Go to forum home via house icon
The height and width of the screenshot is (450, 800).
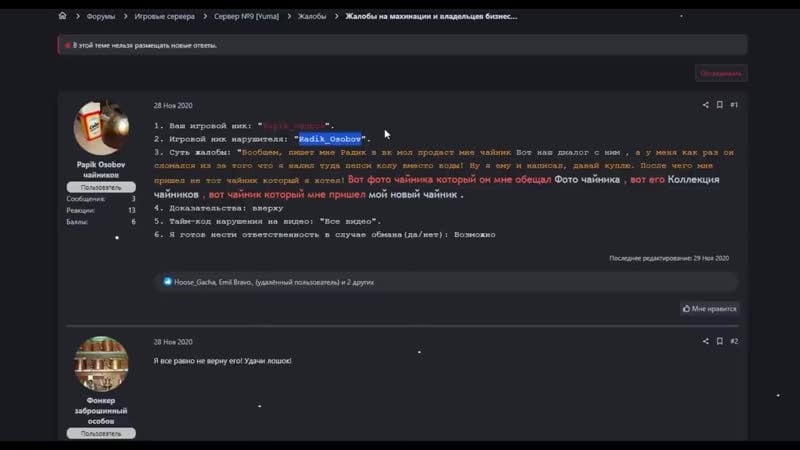62,16
